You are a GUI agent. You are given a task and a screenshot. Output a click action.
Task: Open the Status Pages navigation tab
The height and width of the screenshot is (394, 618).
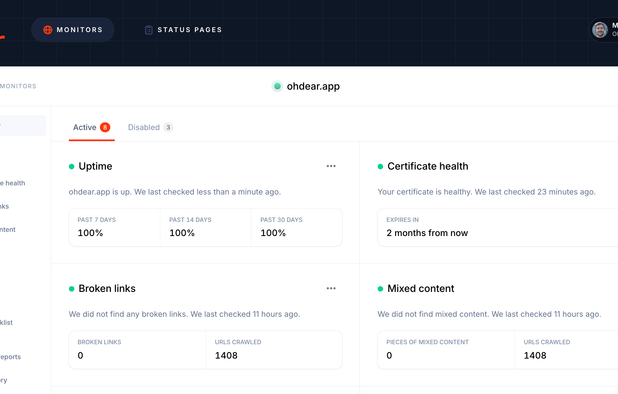(x=183, y=30)
